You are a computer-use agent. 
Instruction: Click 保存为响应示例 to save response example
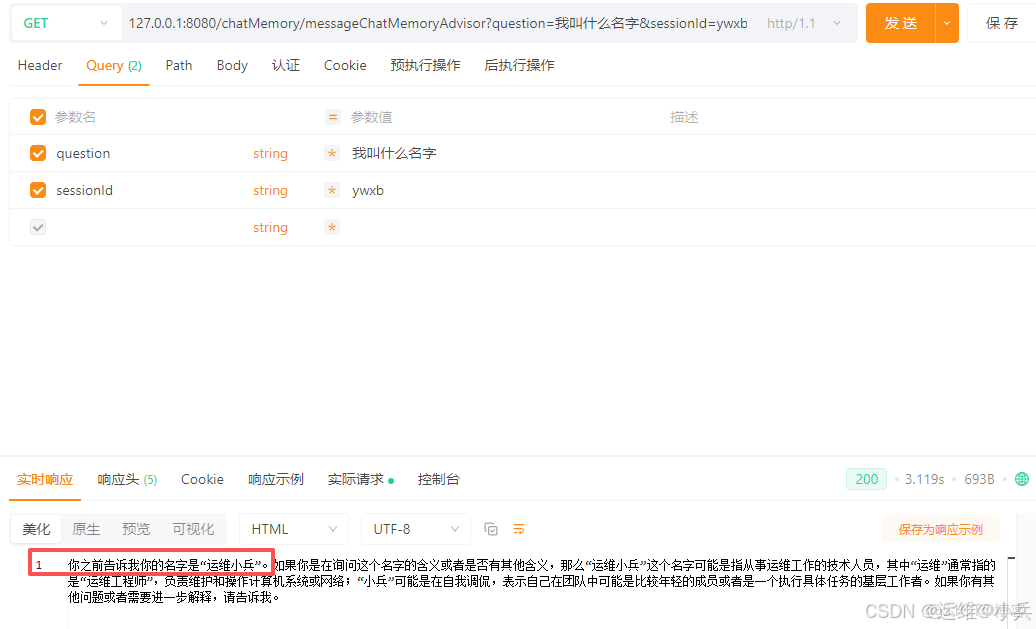point(940,528)
